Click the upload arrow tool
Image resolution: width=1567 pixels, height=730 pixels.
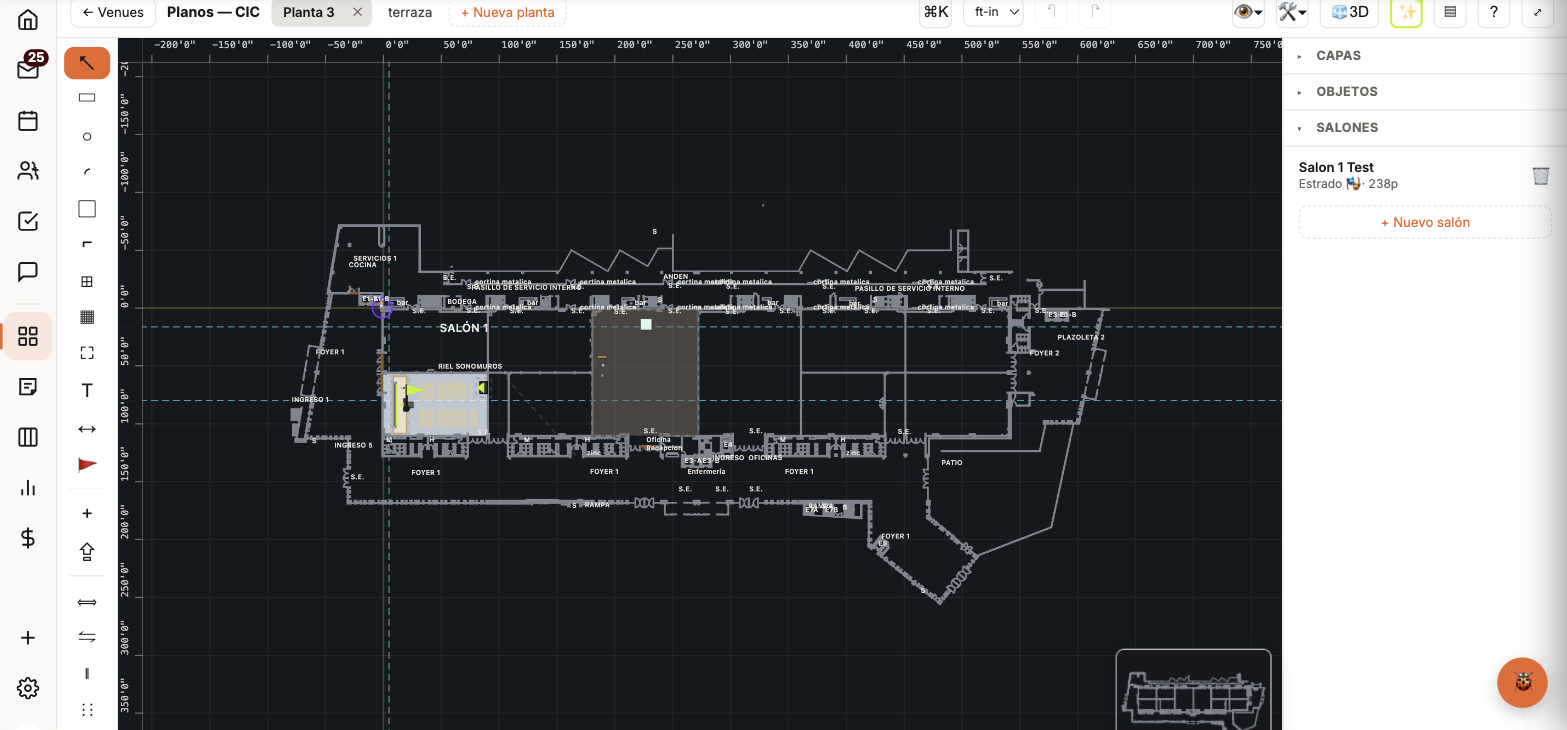click(x=87, y=551)
